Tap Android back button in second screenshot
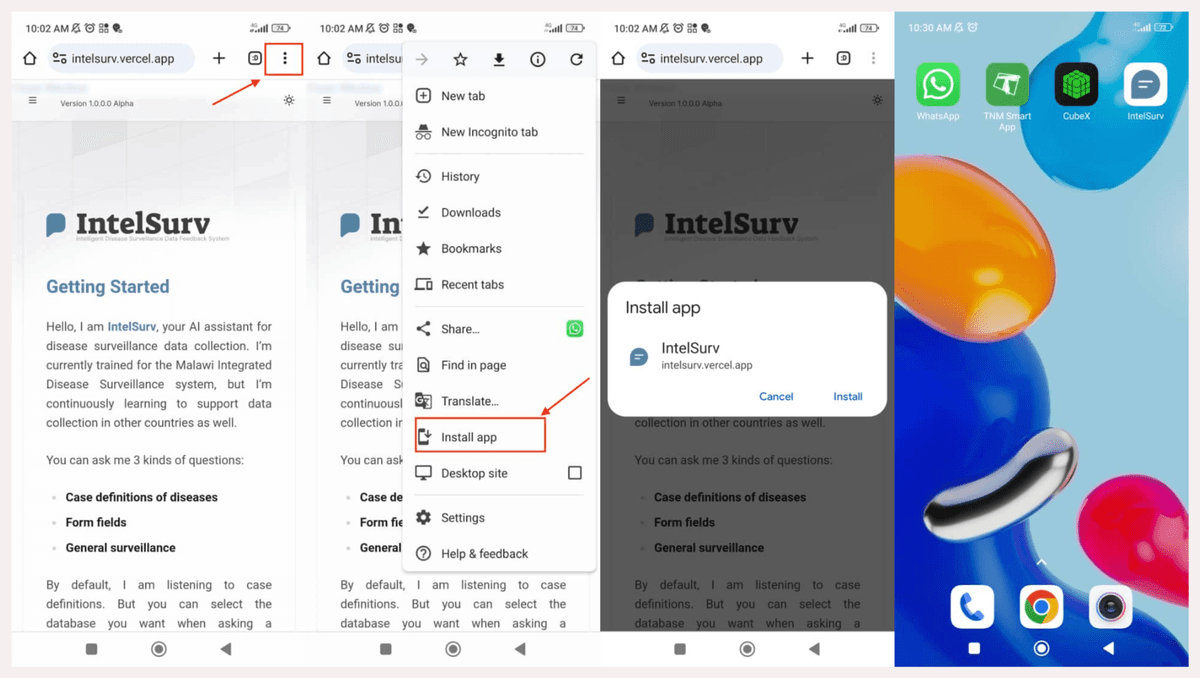The height and width of the screenshot is (678, 1200). (x=519, y=649)
